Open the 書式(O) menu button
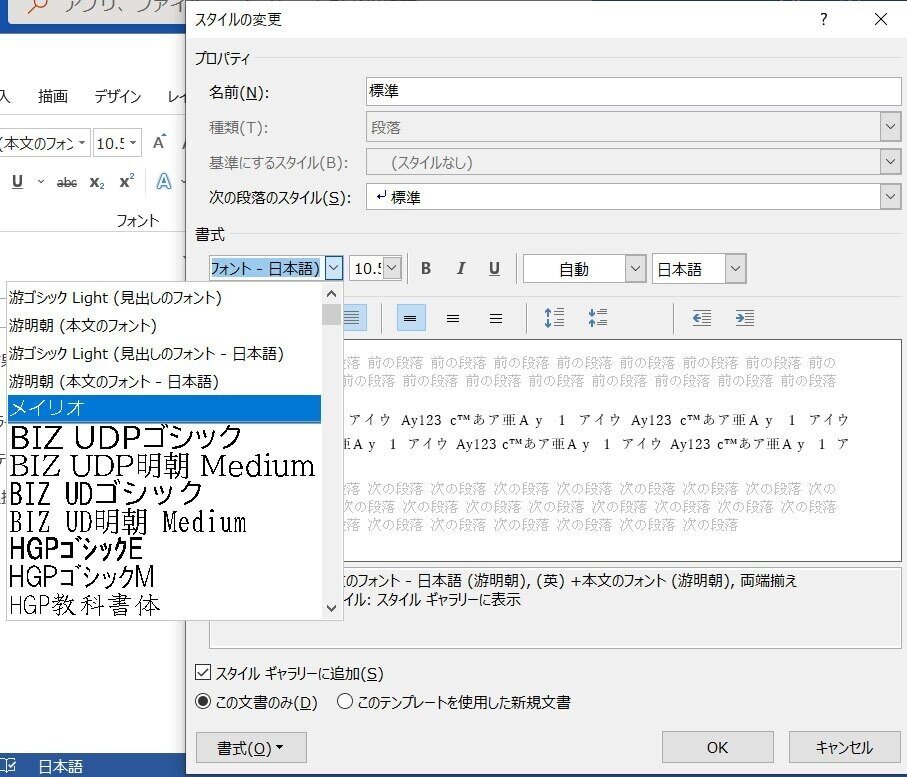The width and height of the screenshot is (907, 777). (x=251, y=747)
